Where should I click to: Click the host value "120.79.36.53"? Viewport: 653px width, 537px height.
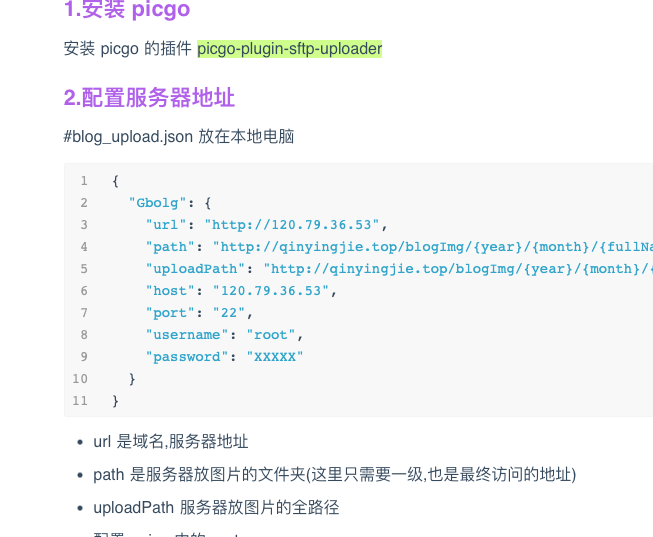tap(270, 291)
